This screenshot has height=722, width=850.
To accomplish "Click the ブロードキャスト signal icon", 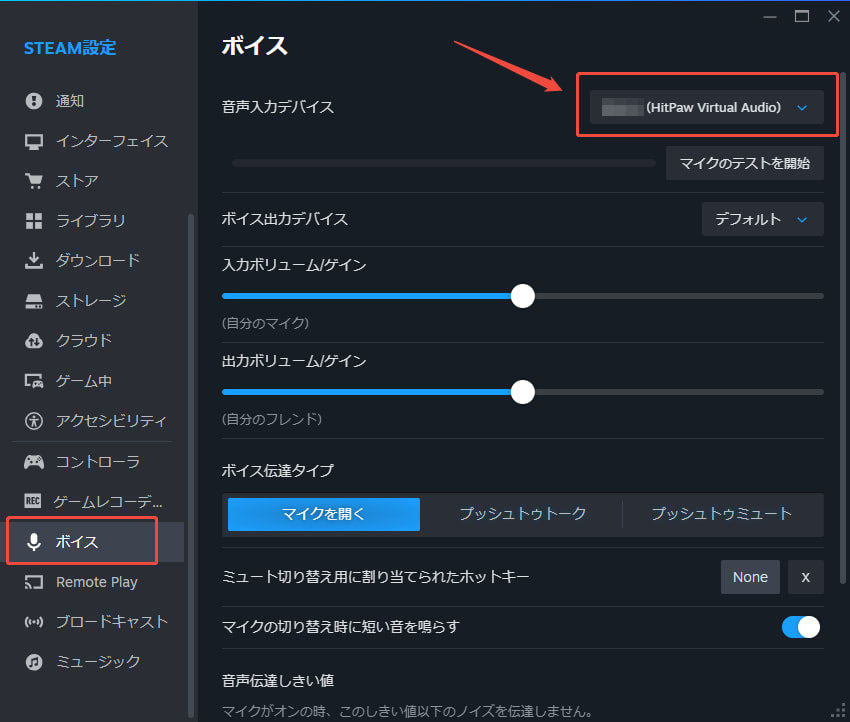I will [34, 622].
